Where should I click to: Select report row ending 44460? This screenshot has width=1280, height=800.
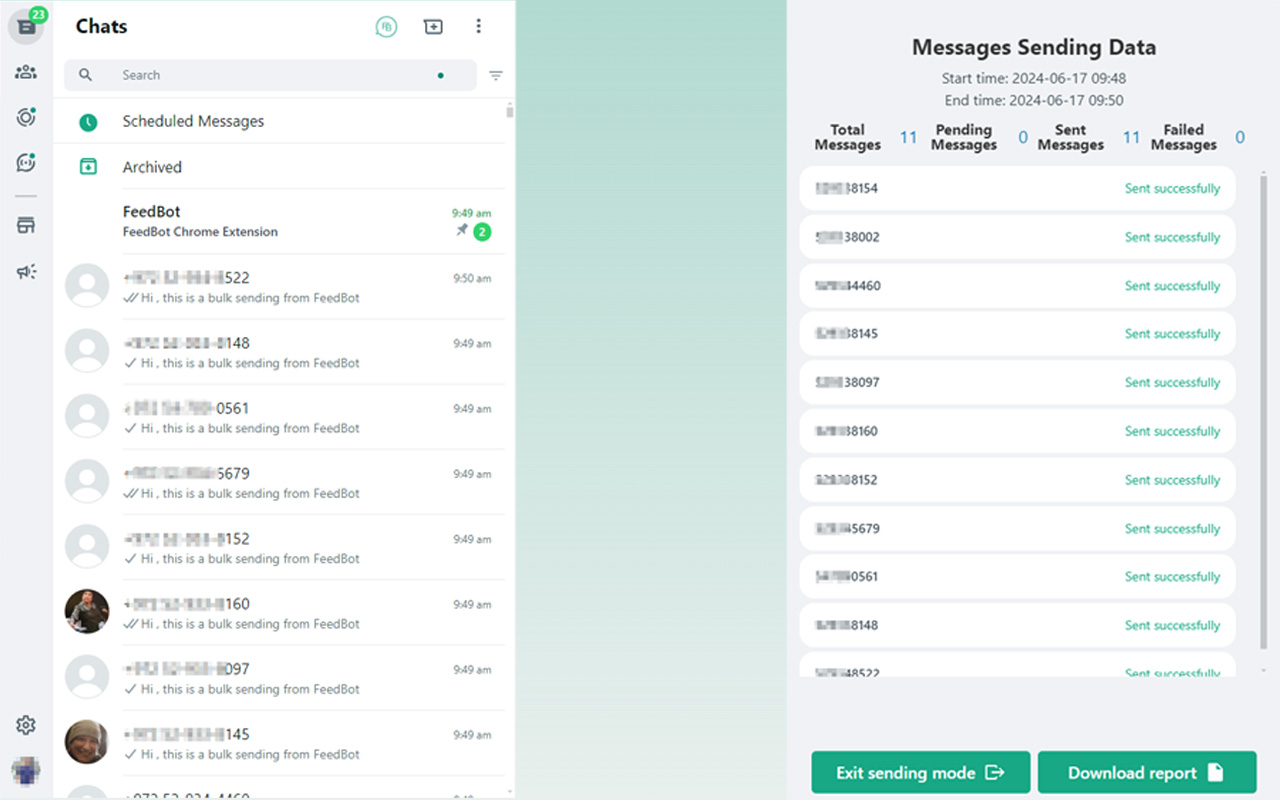tap(1017, 286)
